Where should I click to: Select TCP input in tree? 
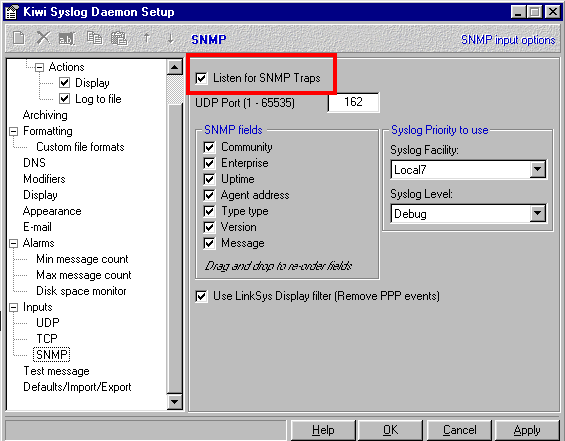(46, 339)
